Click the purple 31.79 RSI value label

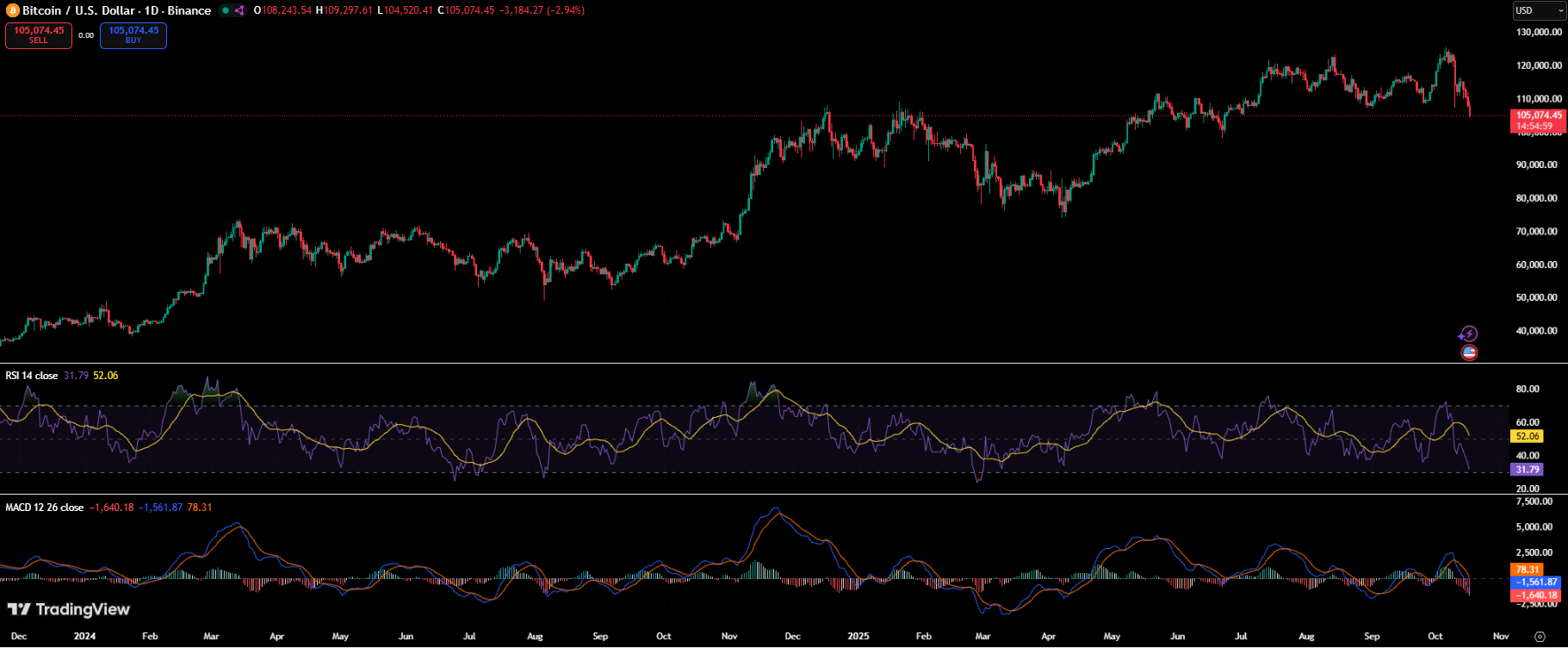[1527, 470]
